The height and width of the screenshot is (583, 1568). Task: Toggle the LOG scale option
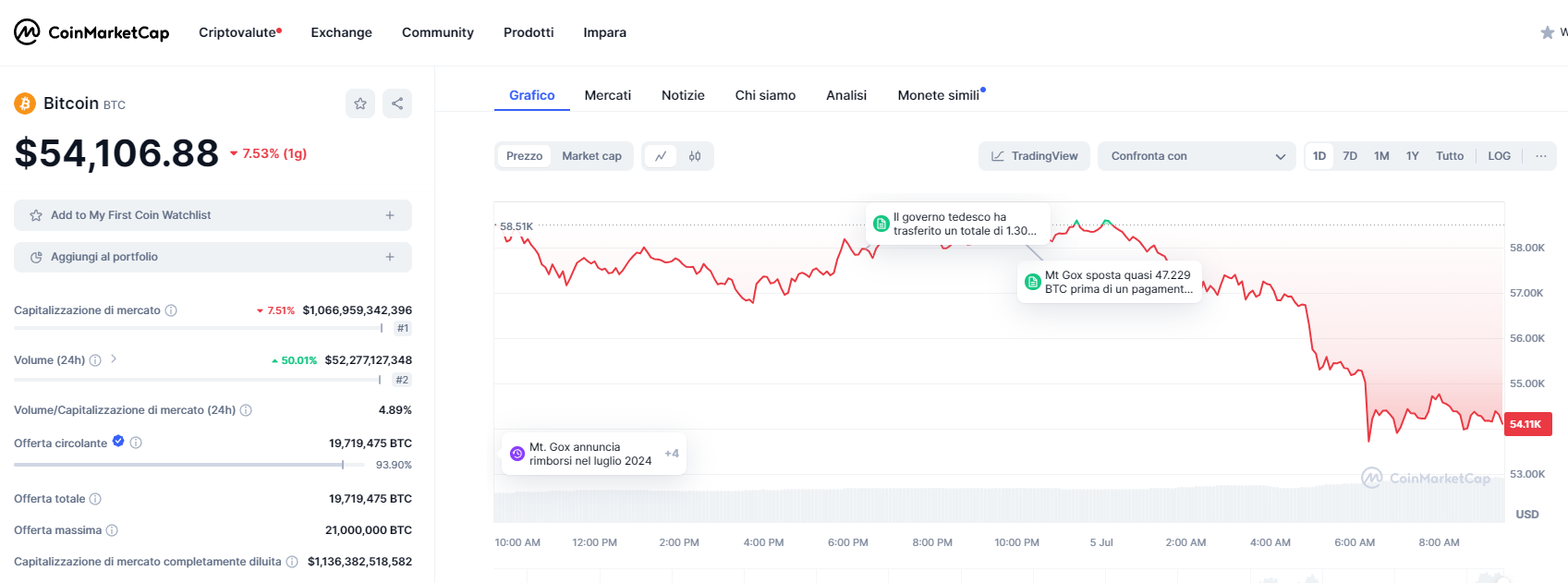pyautogui.click(x=1499, y=156)
